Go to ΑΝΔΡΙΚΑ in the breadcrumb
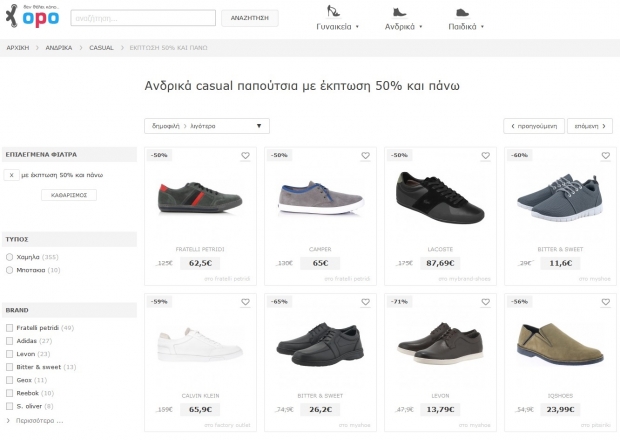Screen dimensions: 620x440 59,48
